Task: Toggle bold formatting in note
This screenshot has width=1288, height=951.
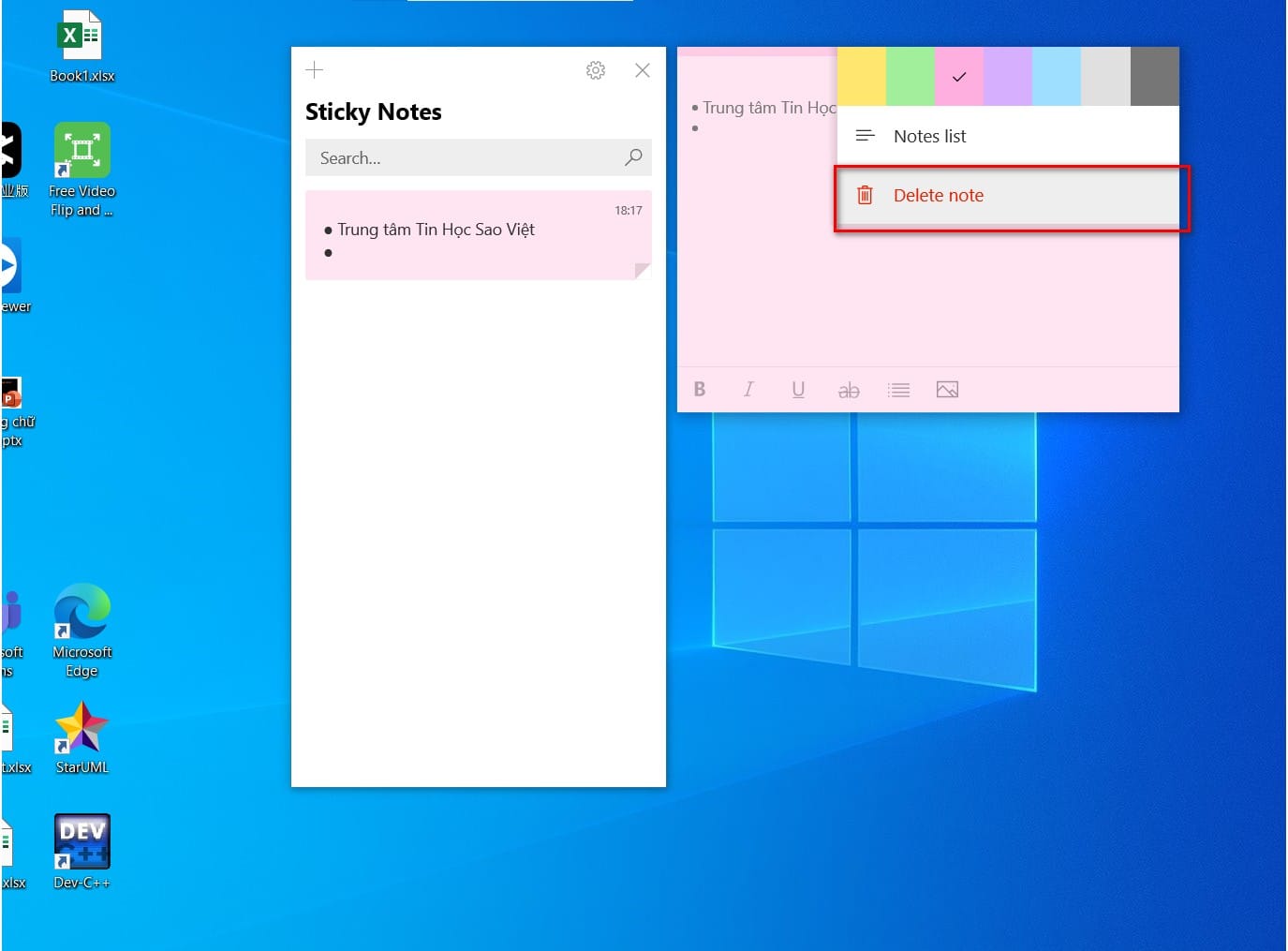Action: (700, 390)
